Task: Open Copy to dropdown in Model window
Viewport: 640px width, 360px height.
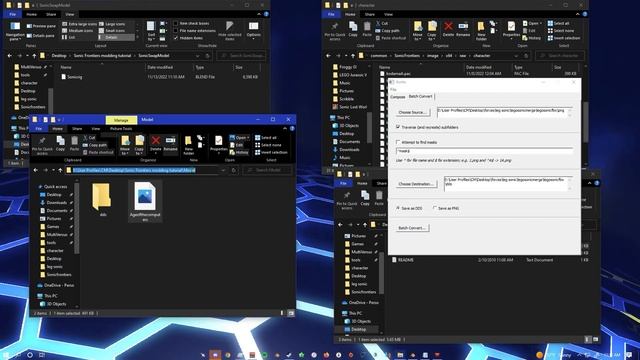Action: tap(140, 145)
